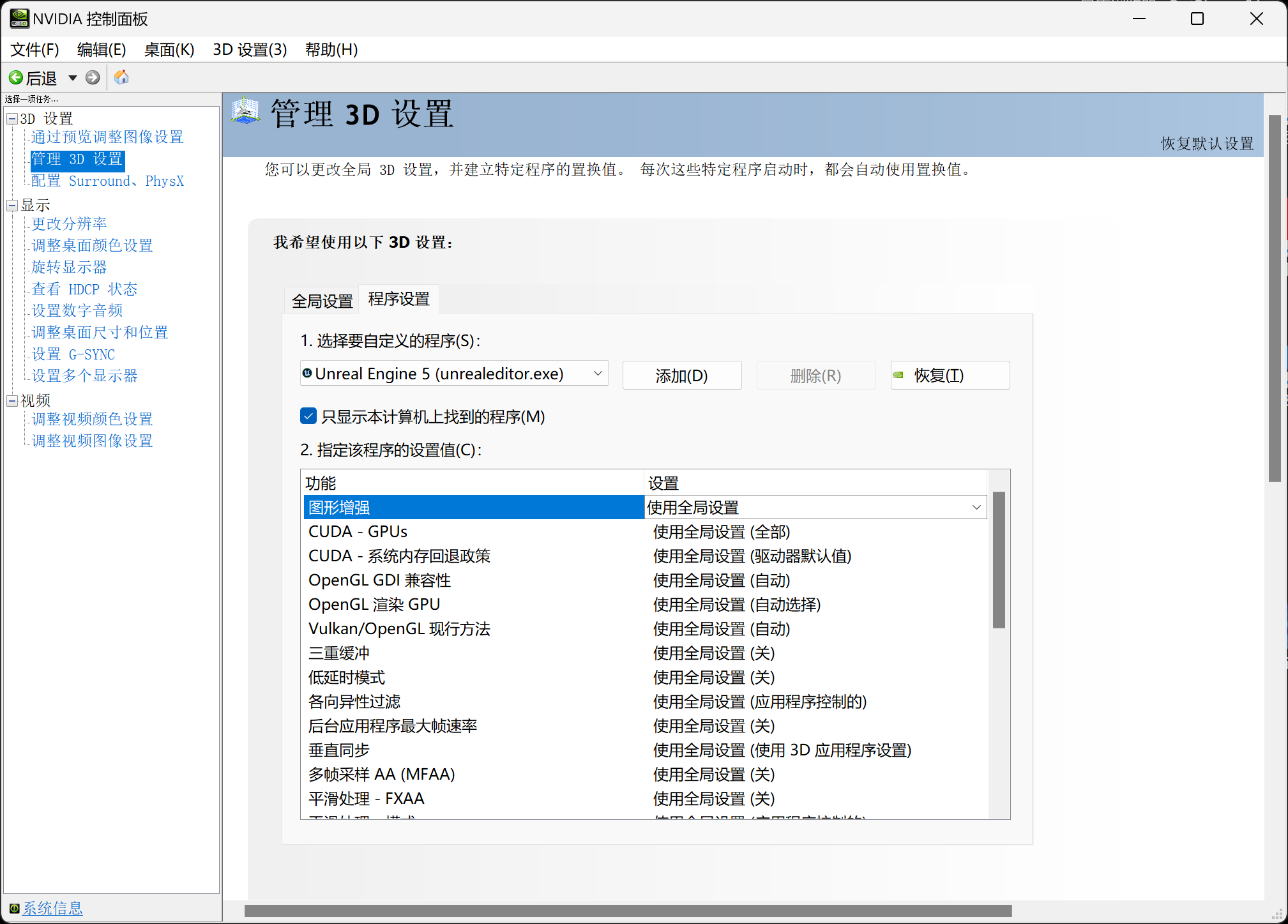The image size is (1288, 924).
Task: Click the 添加(D) button
Action: pos(681,375)
